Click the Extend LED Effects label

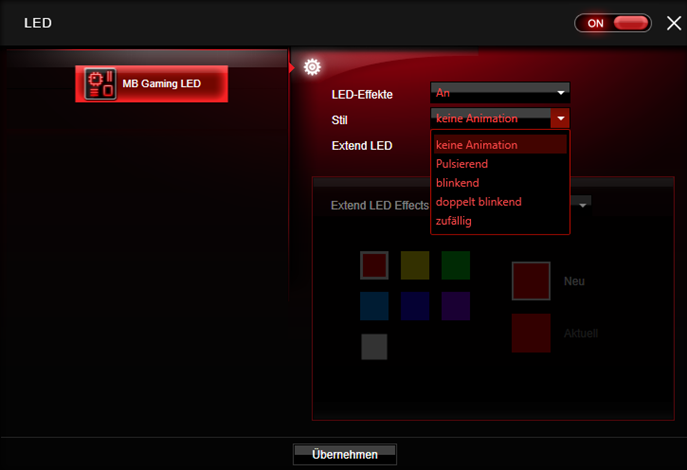point(379,205)
